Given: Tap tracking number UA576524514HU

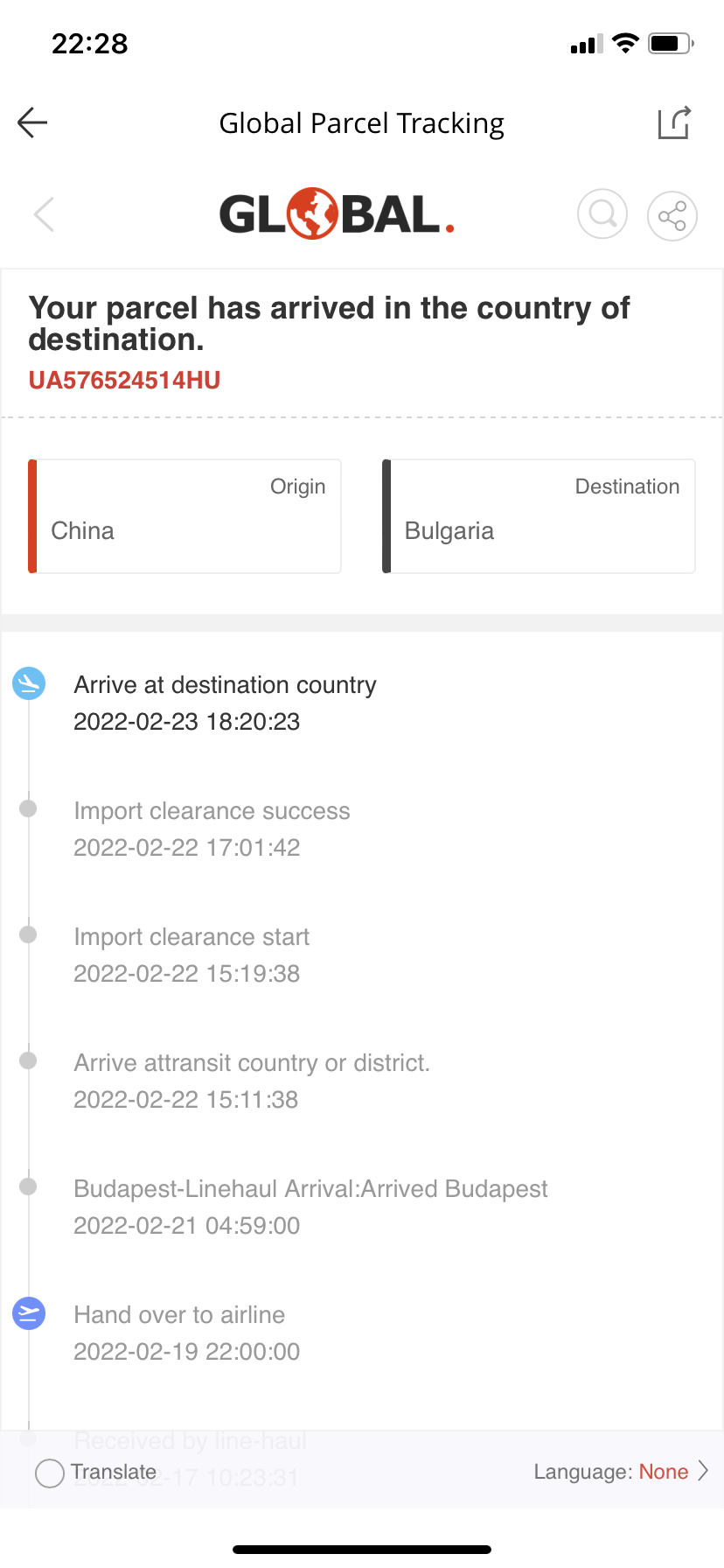Looking at the screenshot, I should point(124,381).
